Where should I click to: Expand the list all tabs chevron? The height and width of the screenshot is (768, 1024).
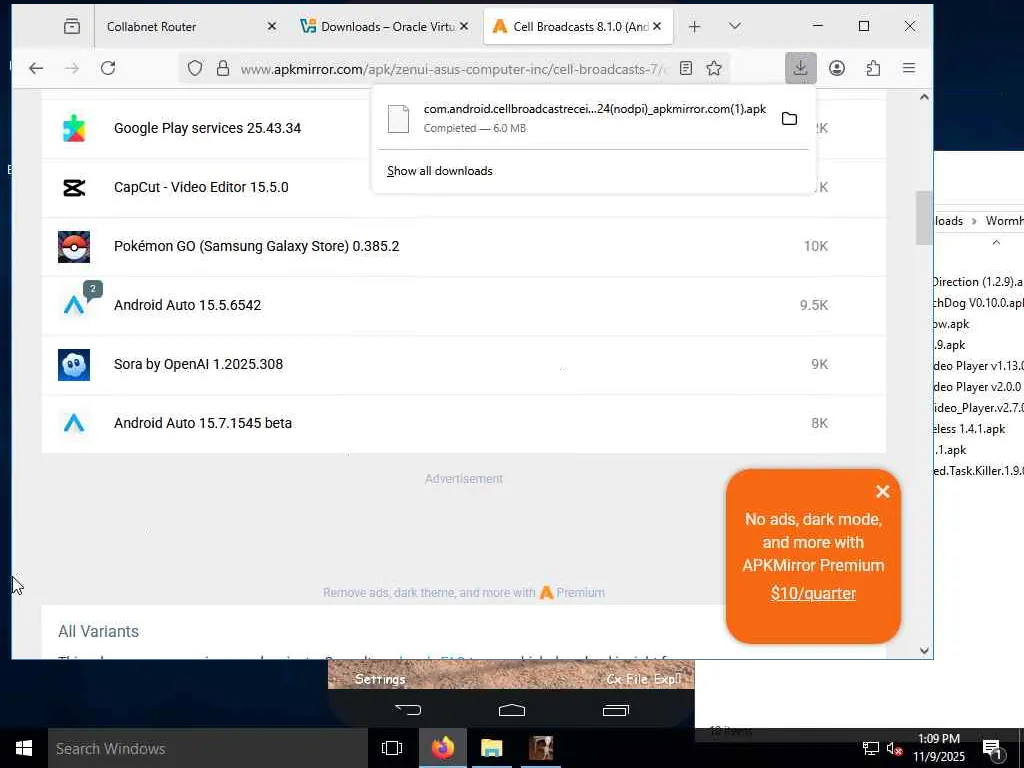pos(735,26)
